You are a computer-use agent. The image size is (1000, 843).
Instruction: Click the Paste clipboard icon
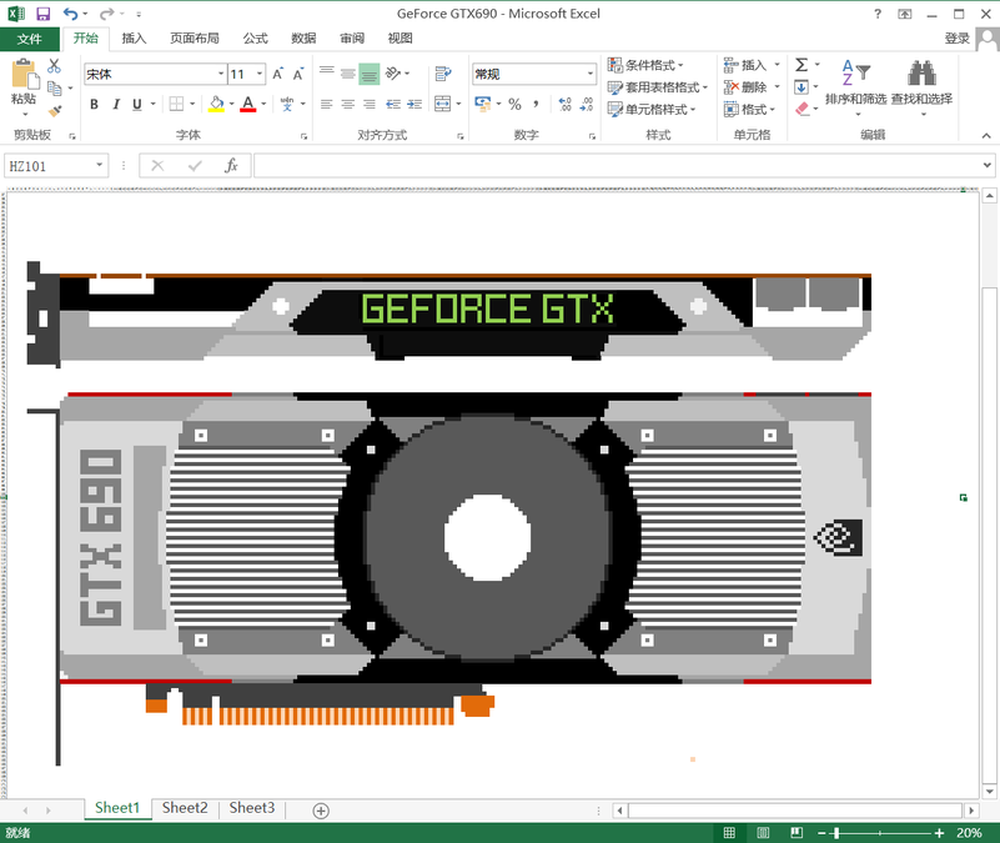pos(25,73)
